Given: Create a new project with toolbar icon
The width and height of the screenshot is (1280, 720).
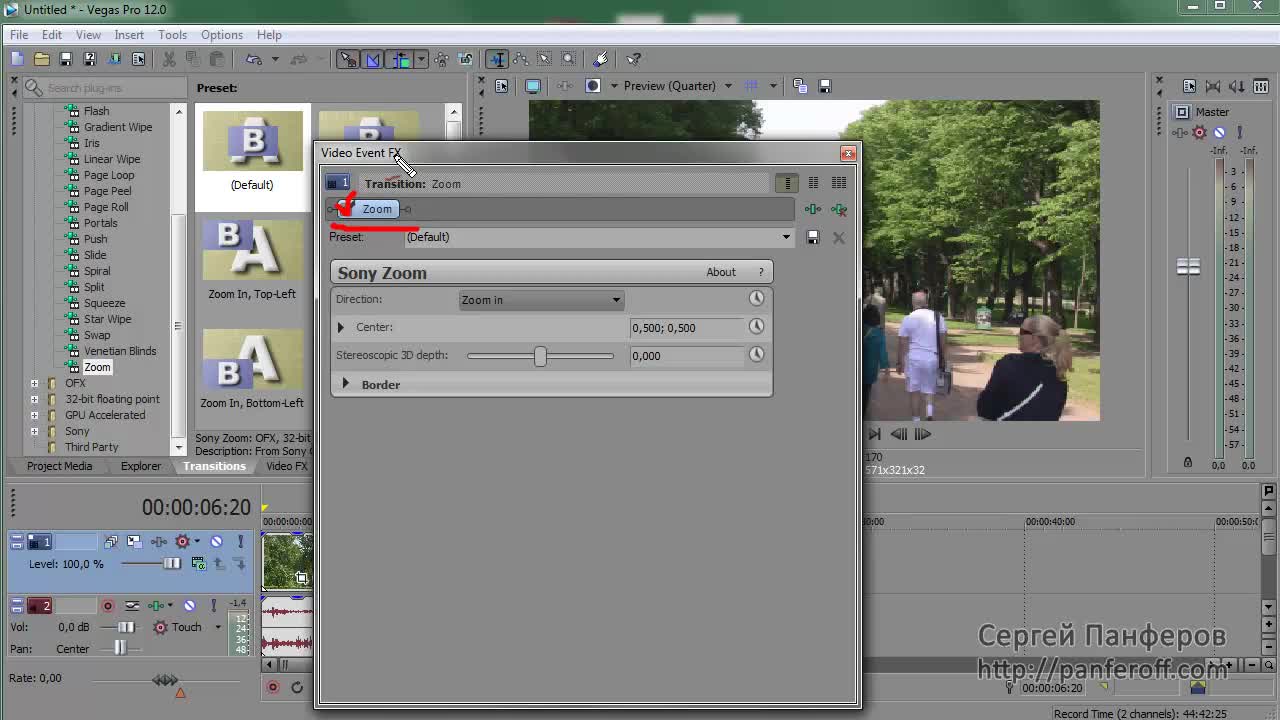Looking at the screenshot, I should point(17,59).
